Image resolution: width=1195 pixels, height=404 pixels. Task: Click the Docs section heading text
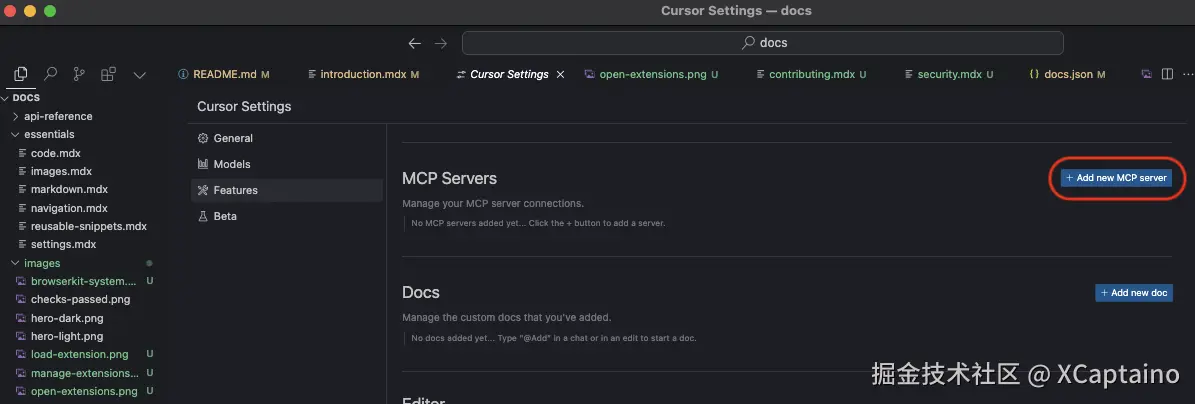click(421, 293)
